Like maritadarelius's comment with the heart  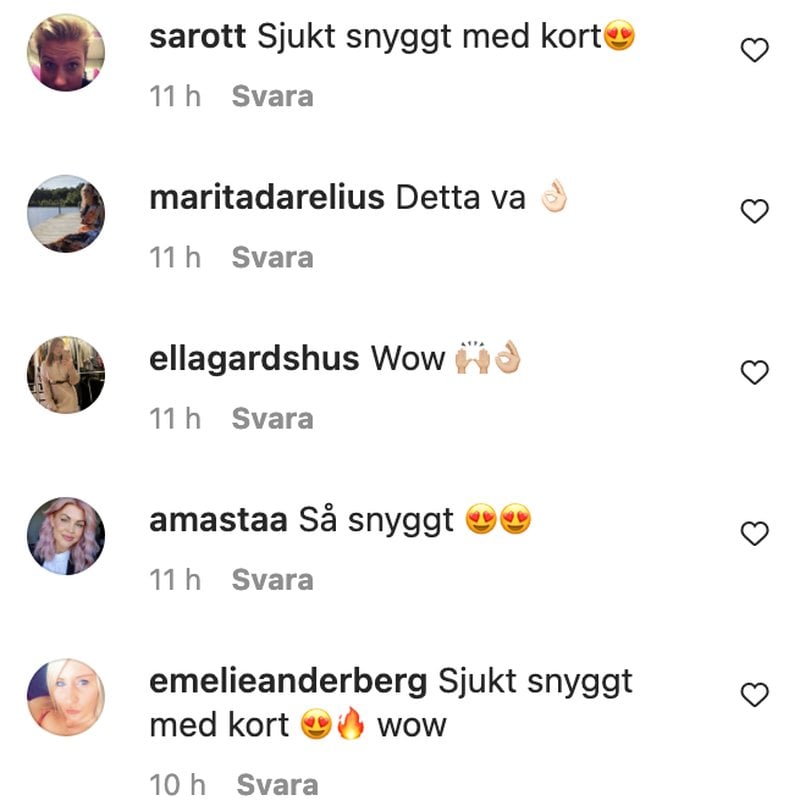coord(754,211)
